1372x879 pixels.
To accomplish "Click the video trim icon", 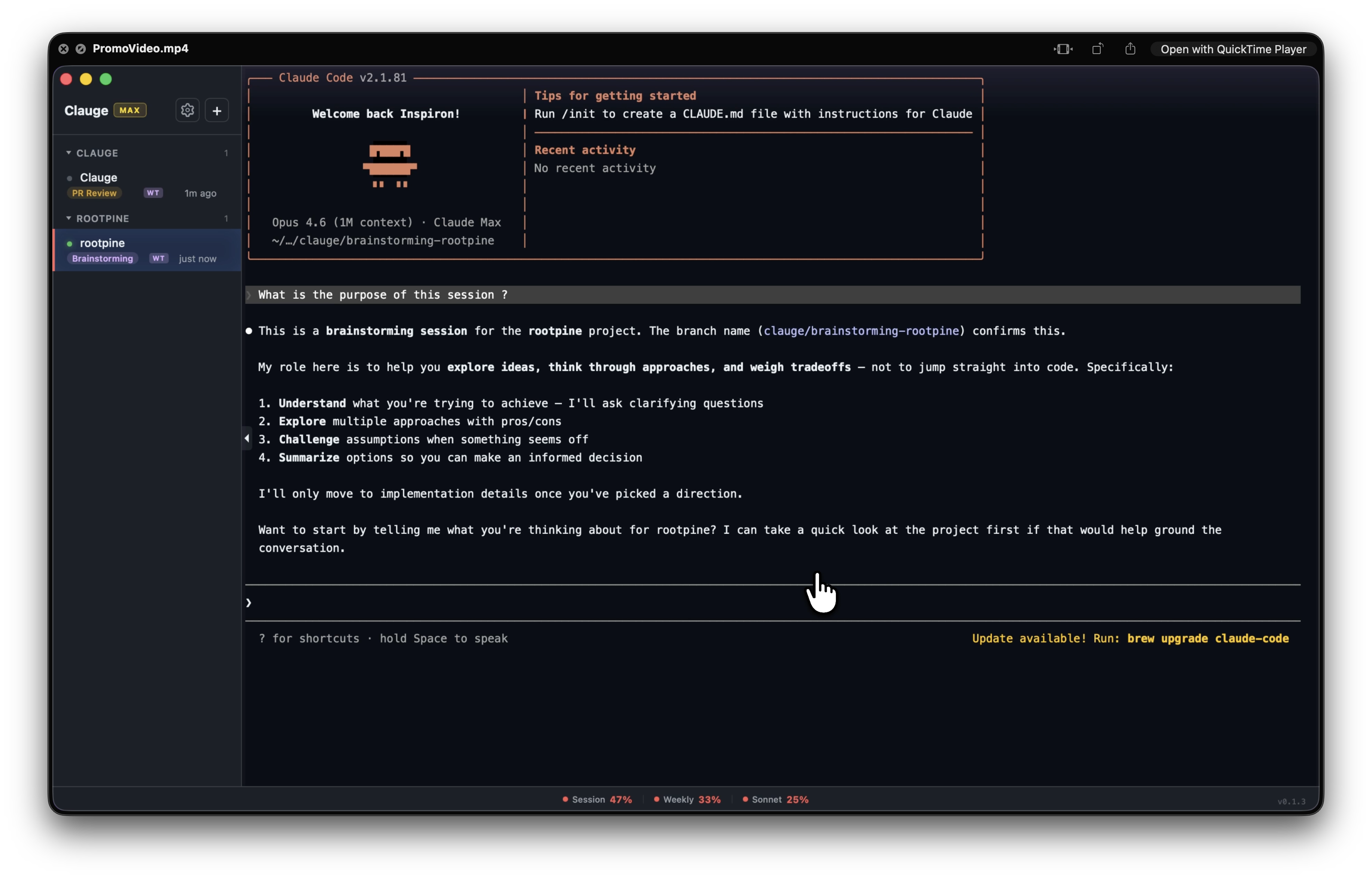I will 1062,49.
